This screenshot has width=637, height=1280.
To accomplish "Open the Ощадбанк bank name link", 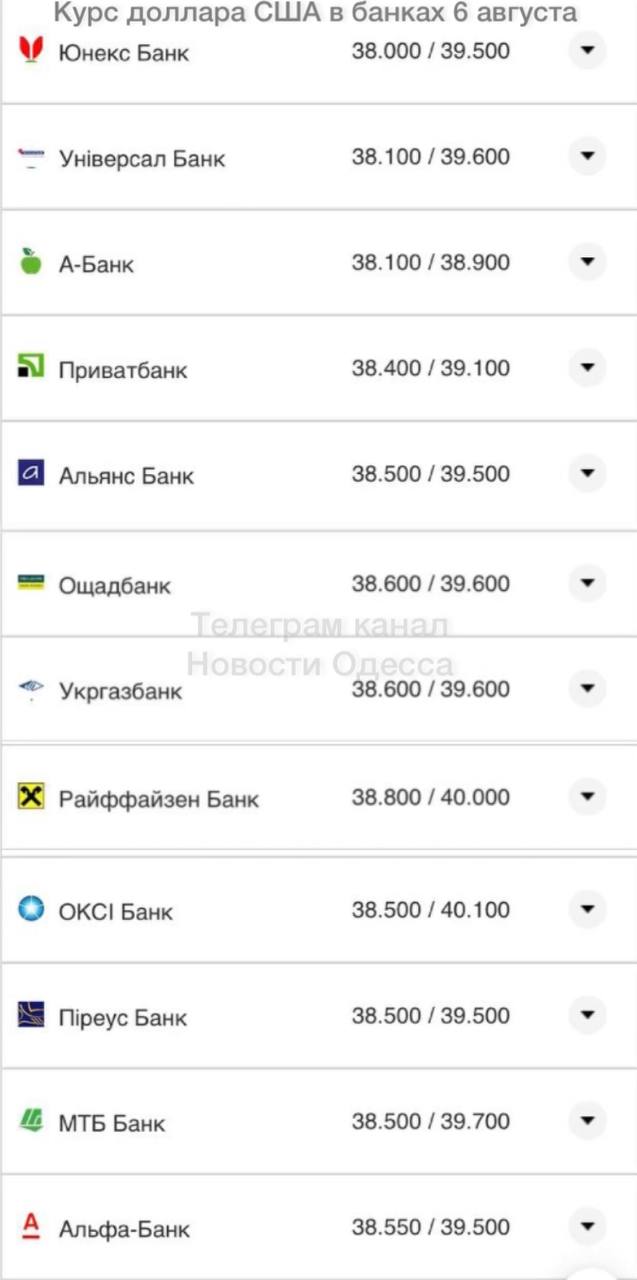I will pyautogui.click(x=115, y=585).
